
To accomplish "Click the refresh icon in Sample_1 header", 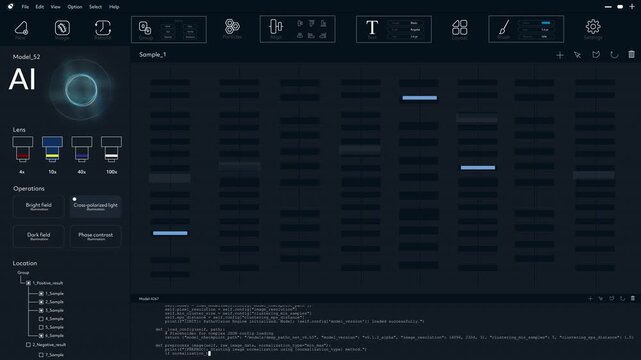I will tap(614, 55).
